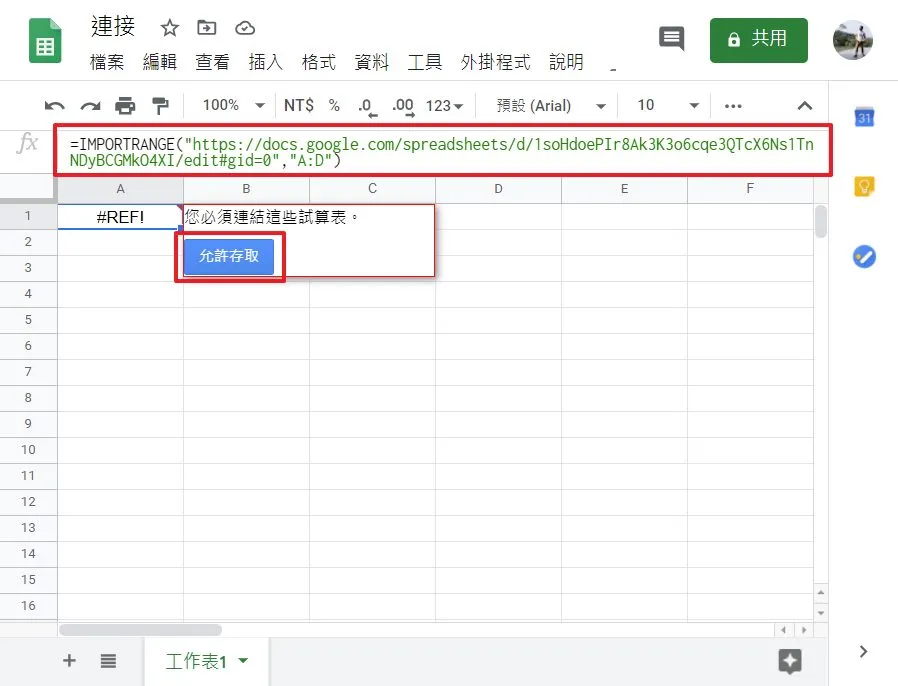Select column A header
This screenshot has height=686, width=898.
click(120, 189)
